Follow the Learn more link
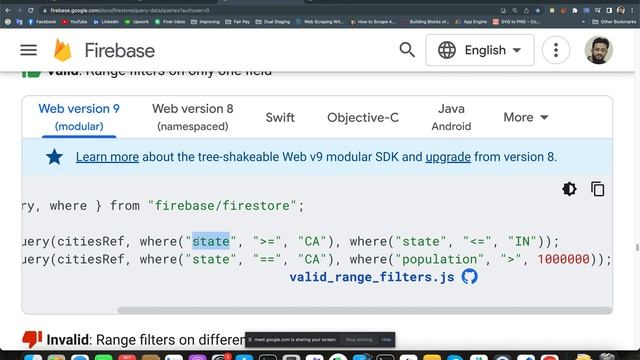The height and width of the screenshot is (360, 640). coord(107,157)
